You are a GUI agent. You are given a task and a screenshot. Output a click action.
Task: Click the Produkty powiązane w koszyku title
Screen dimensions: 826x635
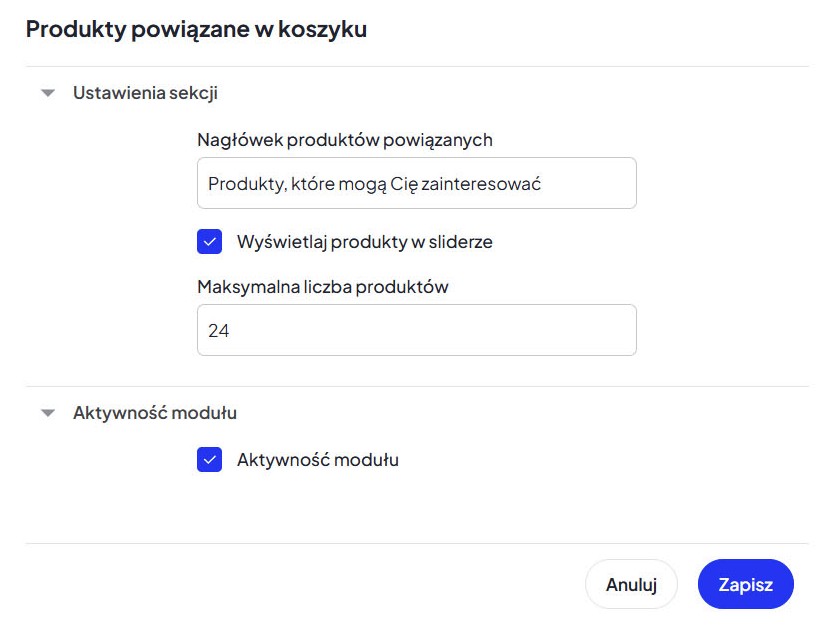tap(196, 30)
